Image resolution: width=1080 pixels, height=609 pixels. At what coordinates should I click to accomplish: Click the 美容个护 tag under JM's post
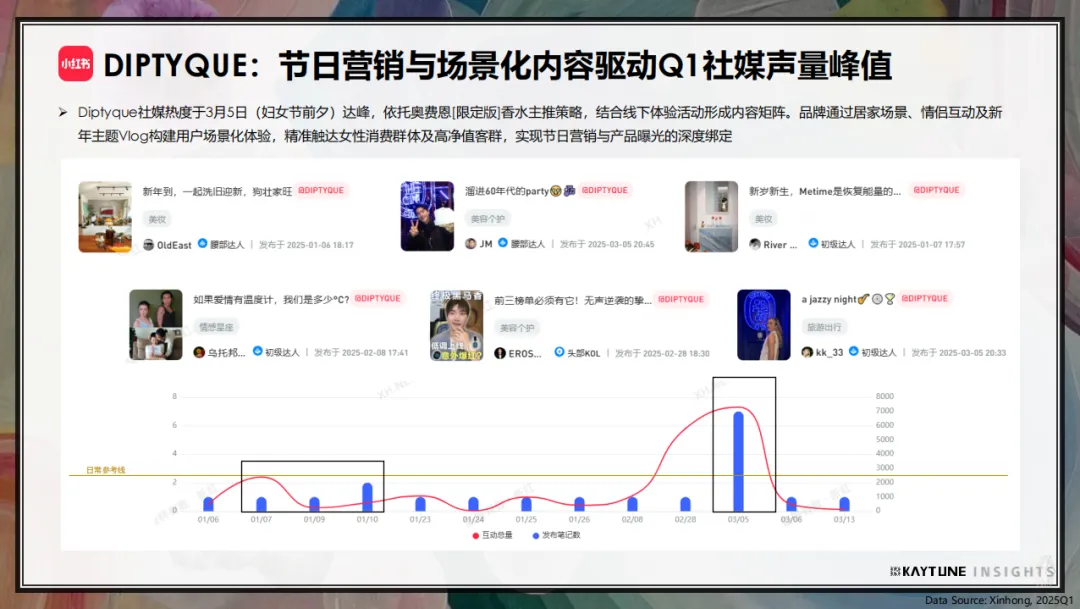click(487, 219)
